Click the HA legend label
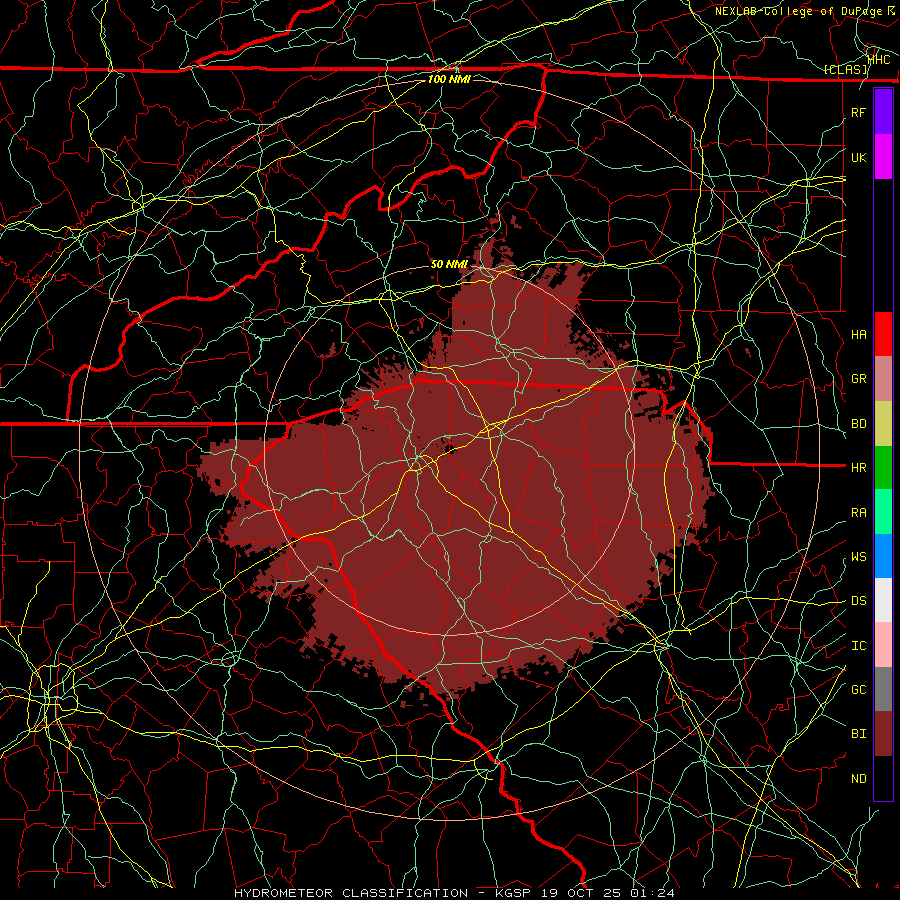 point(859,334)
